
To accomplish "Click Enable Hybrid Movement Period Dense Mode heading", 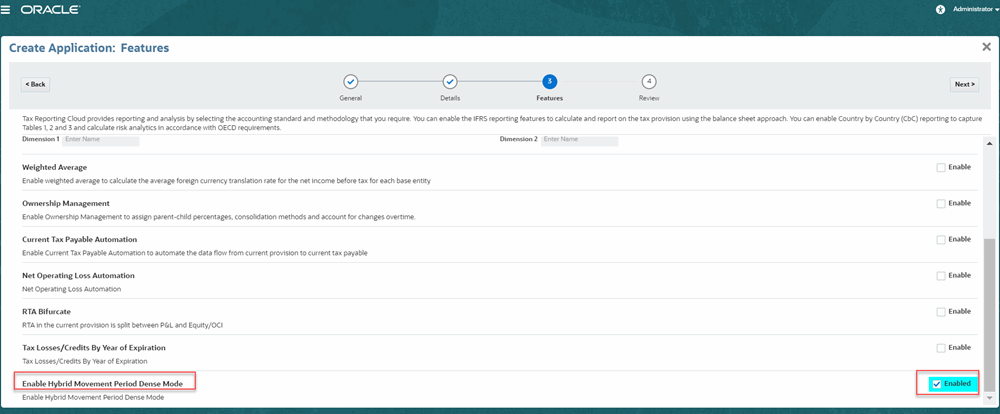I will point(103,384).
